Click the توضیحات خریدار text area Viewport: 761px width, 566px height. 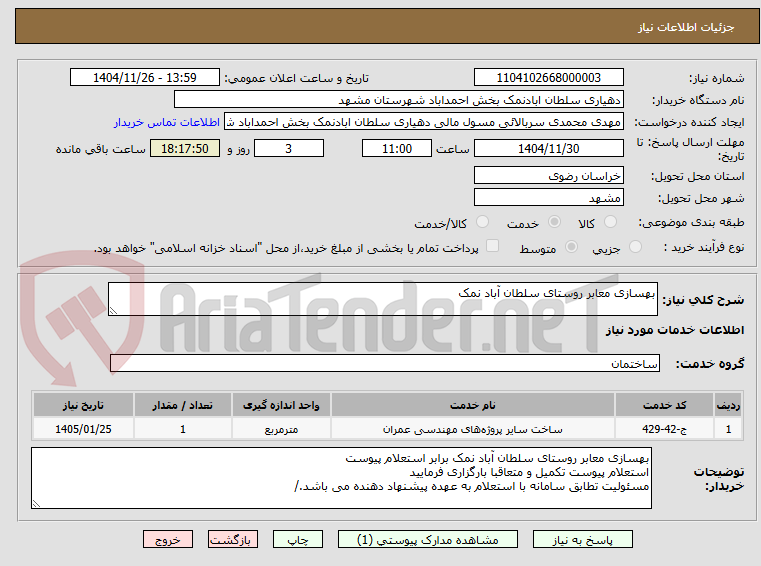[341, 478]
